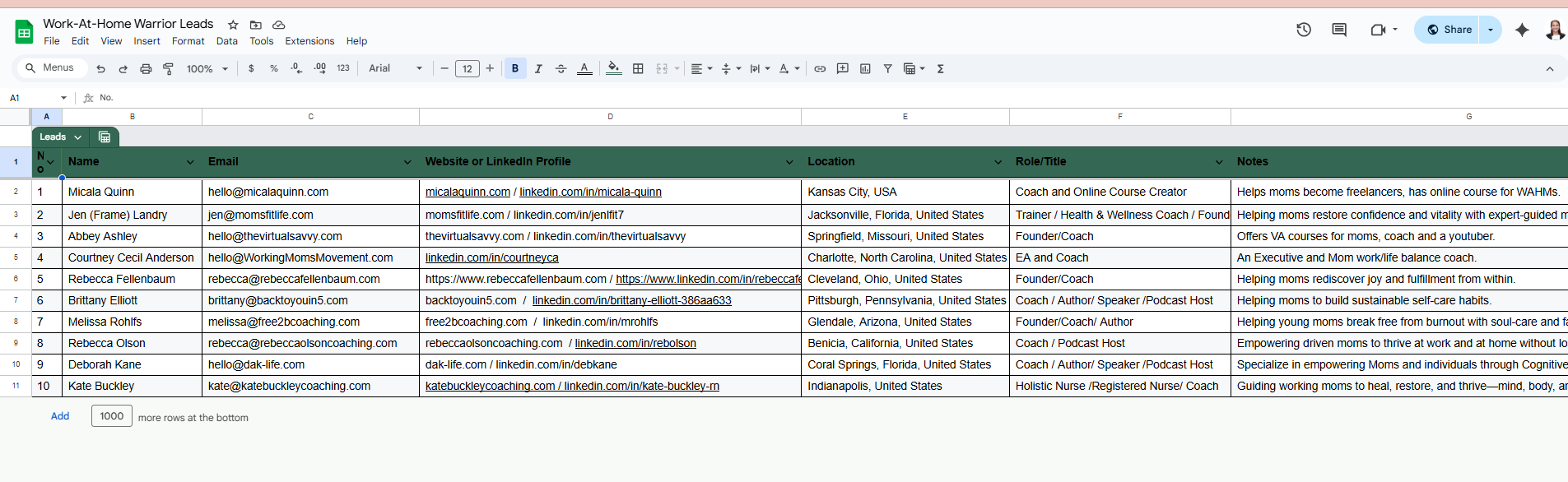1568x482 pixels.
Task: Increase font size with plus button
Action: click(490, 69)
